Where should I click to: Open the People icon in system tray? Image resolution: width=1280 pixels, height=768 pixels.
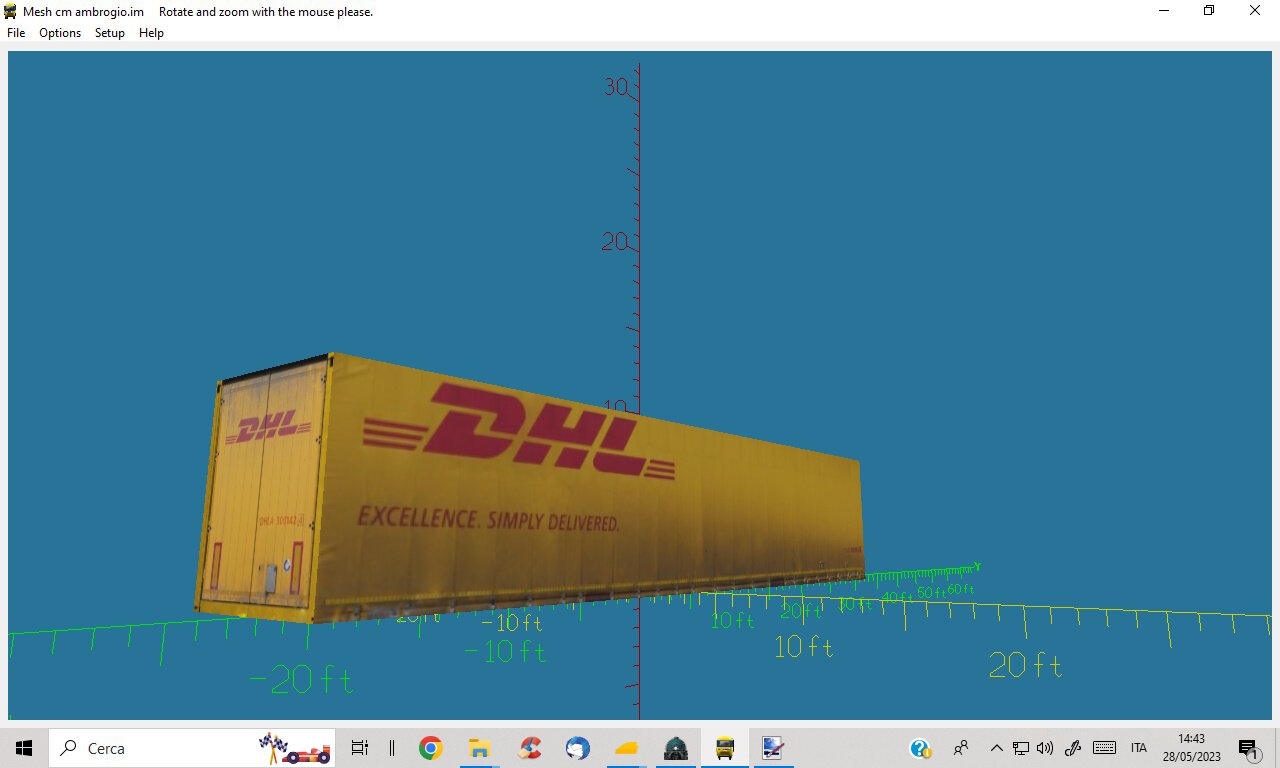pyautogui.click(x=962, y=748)
